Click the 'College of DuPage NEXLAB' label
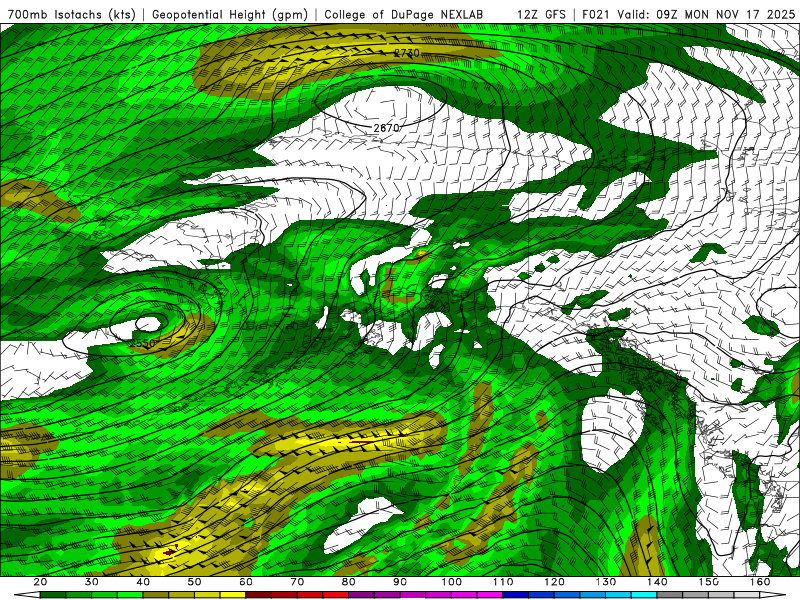This screenshot has height=600, width=800. pos(404,14)
